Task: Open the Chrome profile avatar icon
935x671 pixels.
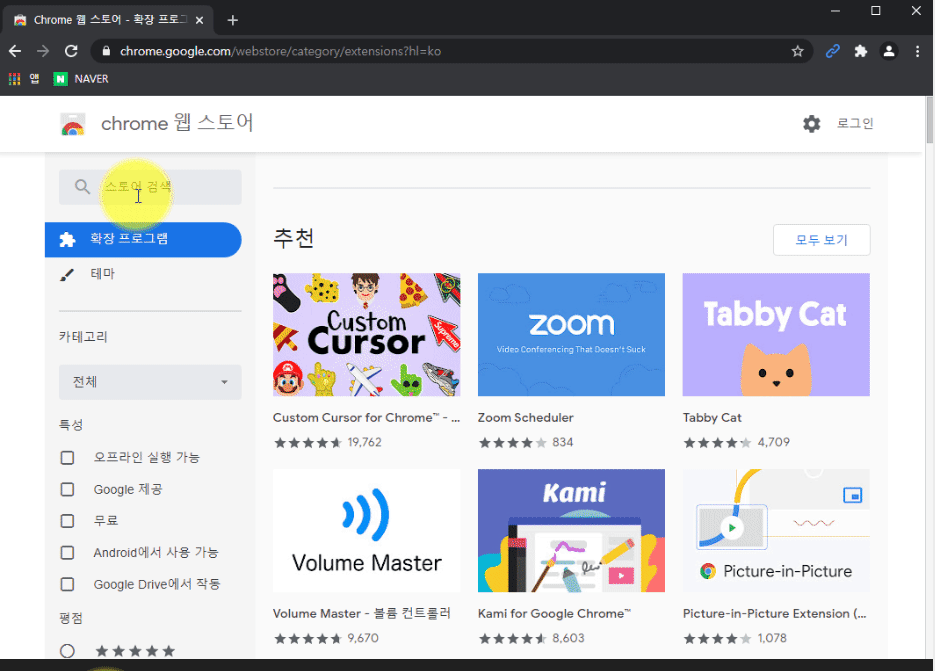Action: [x=888, y=51]
